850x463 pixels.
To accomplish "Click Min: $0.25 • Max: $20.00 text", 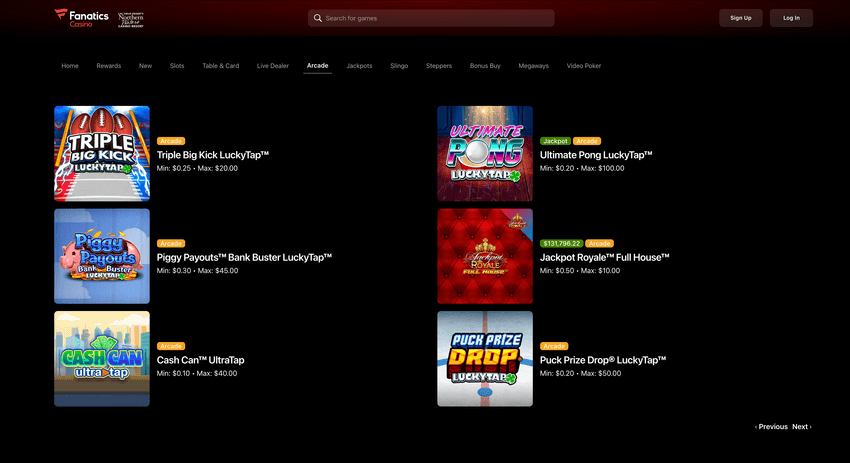I will 197,168.
